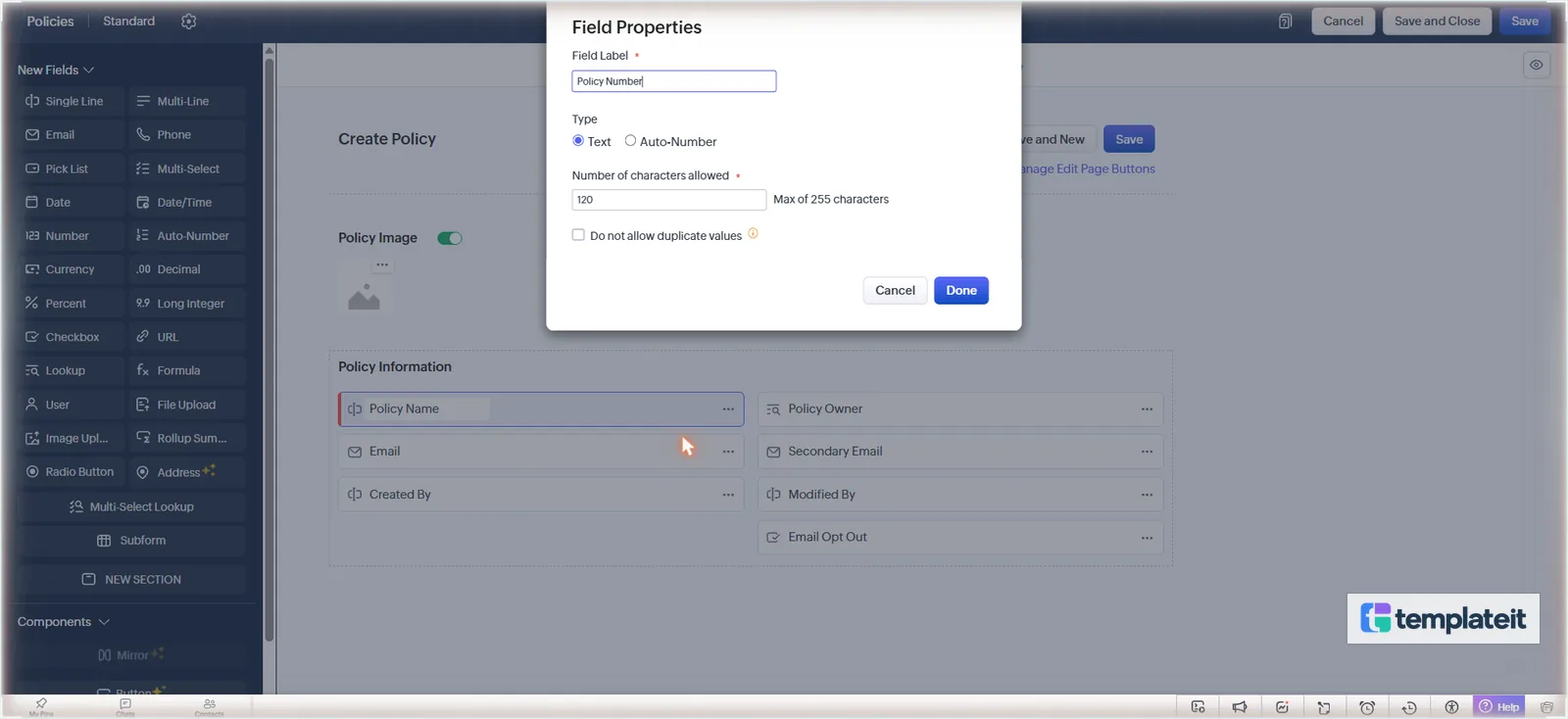1568x719 pixels.
Task: Collapse the New Fields section
Action: coord(56,70)
